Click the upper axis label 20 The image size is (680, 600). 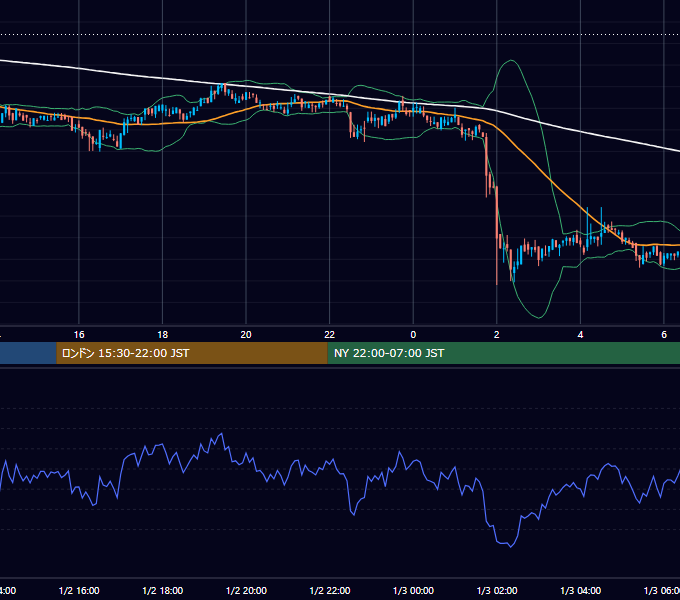tap(246, 334)
